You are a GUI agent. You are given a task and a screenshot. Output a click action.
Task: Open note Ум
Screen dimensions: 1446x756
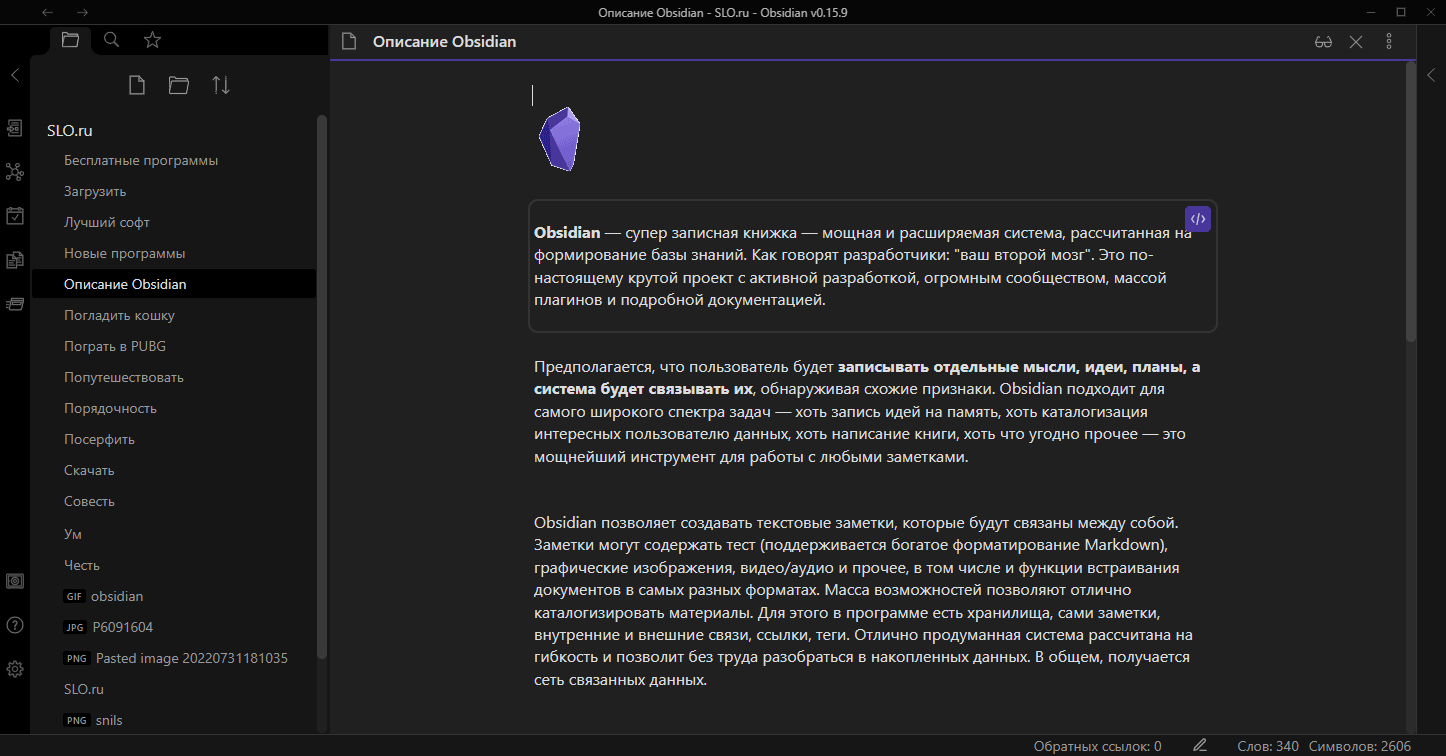coord(174,534)
